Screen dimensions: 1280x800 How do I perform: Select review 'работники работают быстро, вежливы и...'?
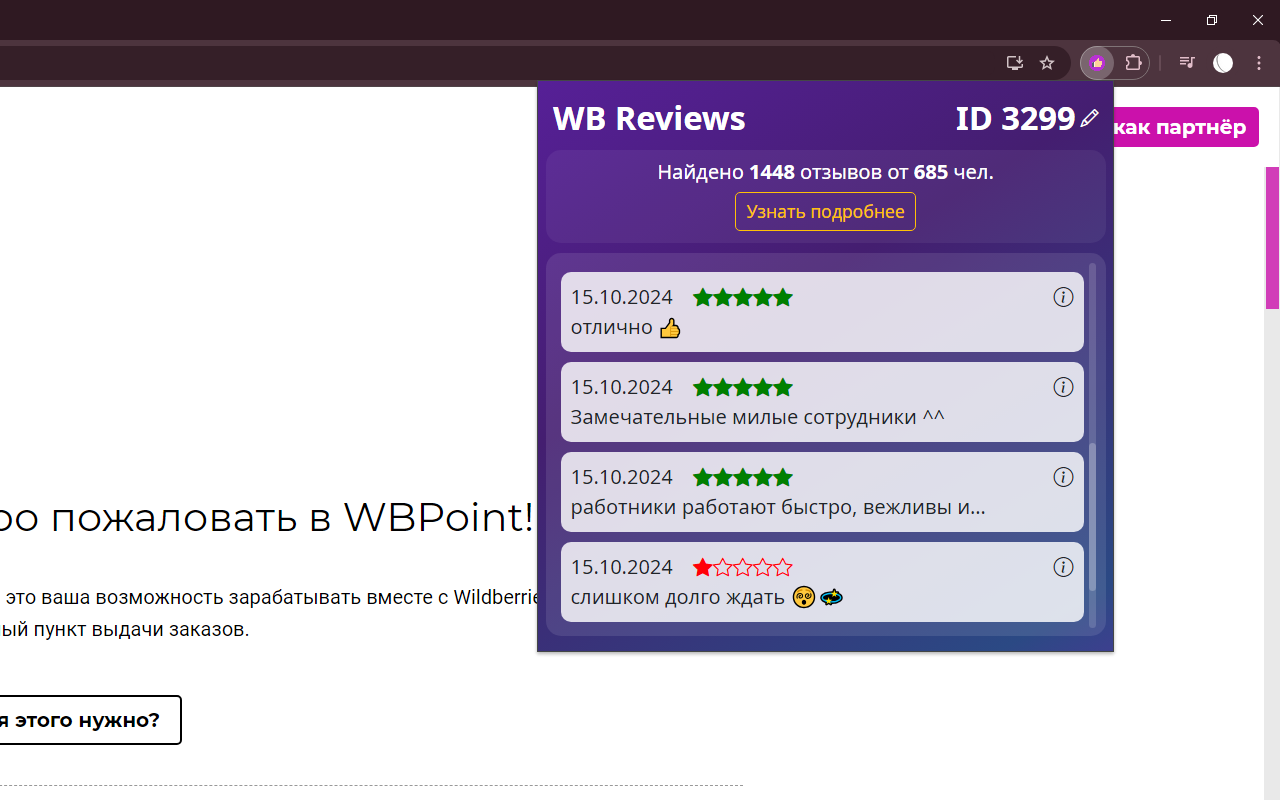[x=778, y=507]
